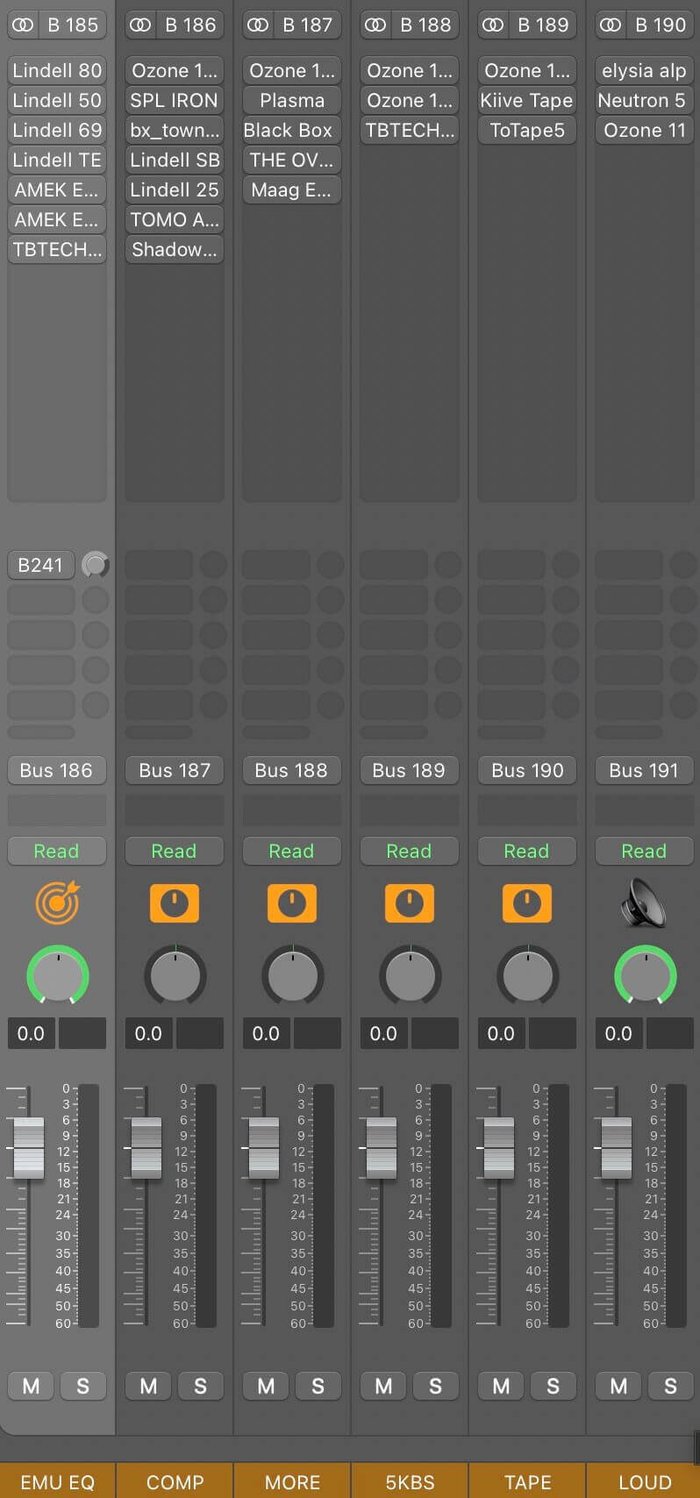The image size is (700, 1498).
Task: Click the orange knob icon on COMP strip
Action: pyautogui.click(x=174, y=903)
